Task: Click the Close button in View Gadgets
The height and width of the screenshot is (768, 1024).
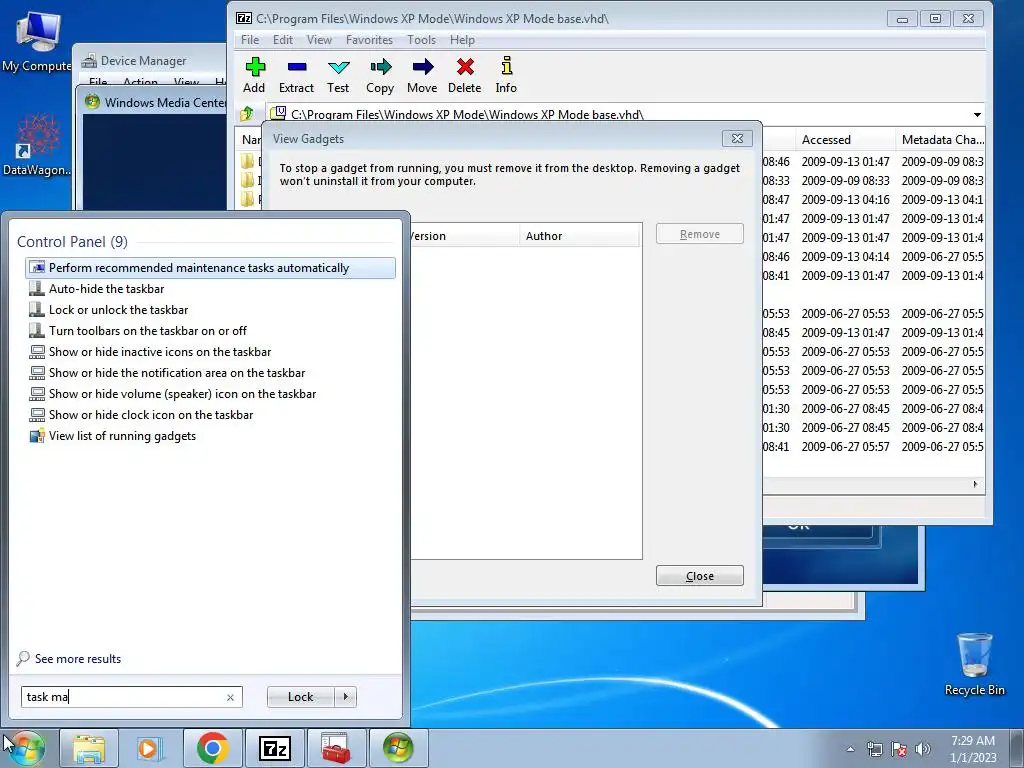Action: [x=699, y=576]
